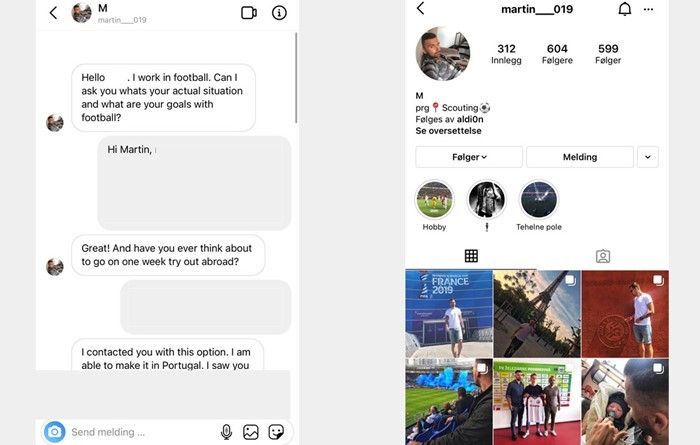Expand suggested accounts chevron button
The image size is (700, 445).
(x=647, y=157)
